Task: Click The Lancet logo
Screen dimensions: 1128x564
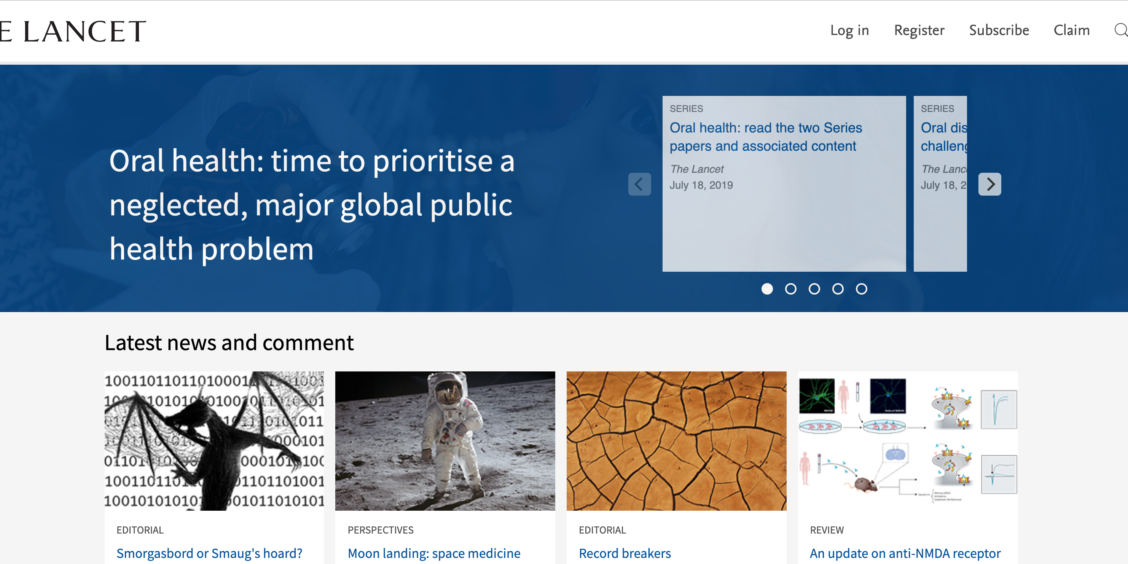Action: (x=72, y=31)
